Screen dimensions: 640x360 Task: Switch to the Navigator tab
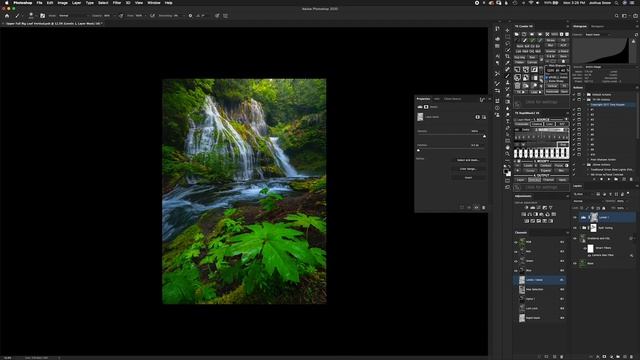(x=597, y=26)
